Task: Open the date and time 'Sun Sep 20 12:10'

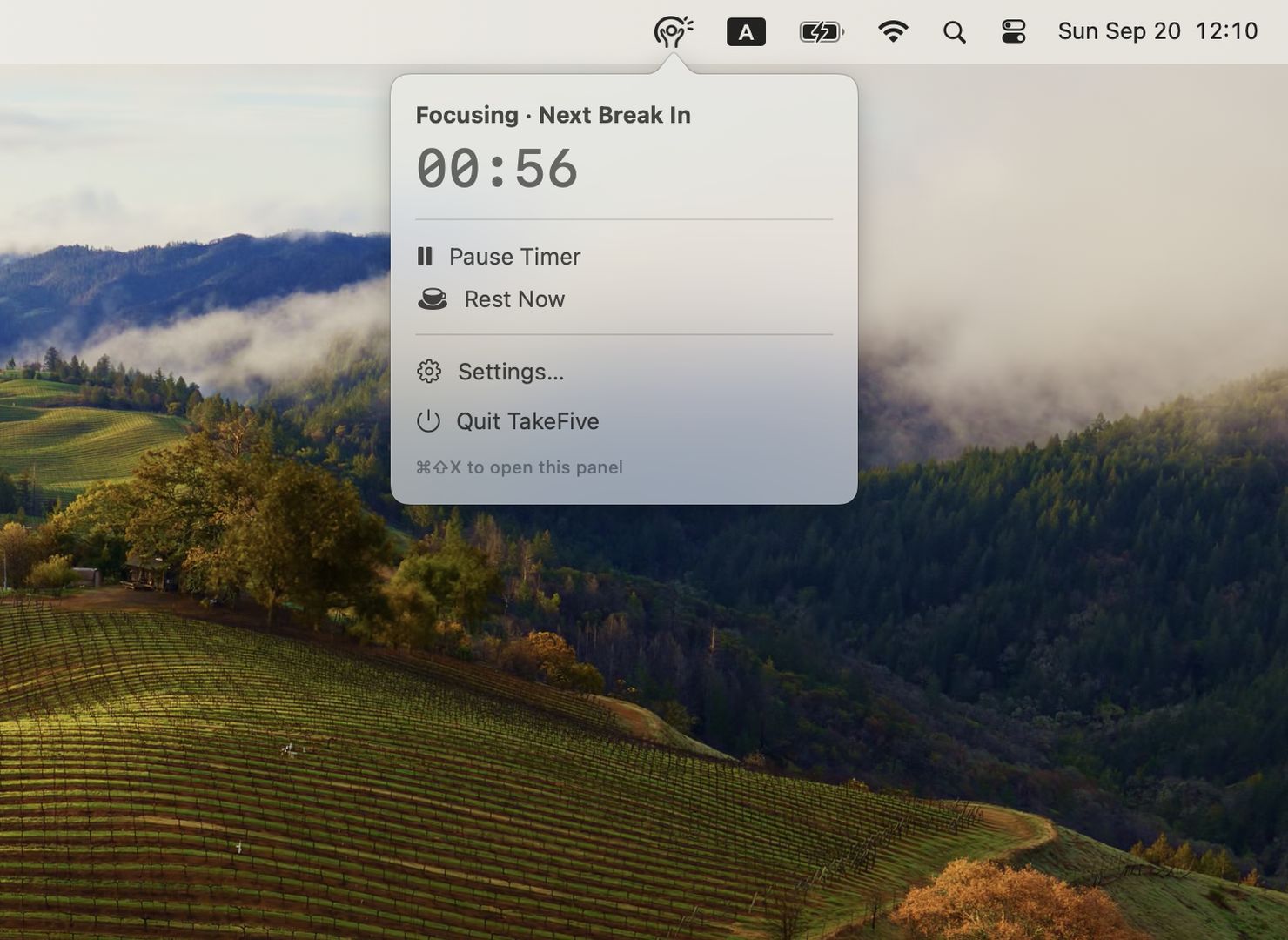Action: click(x=1157, y=31)
